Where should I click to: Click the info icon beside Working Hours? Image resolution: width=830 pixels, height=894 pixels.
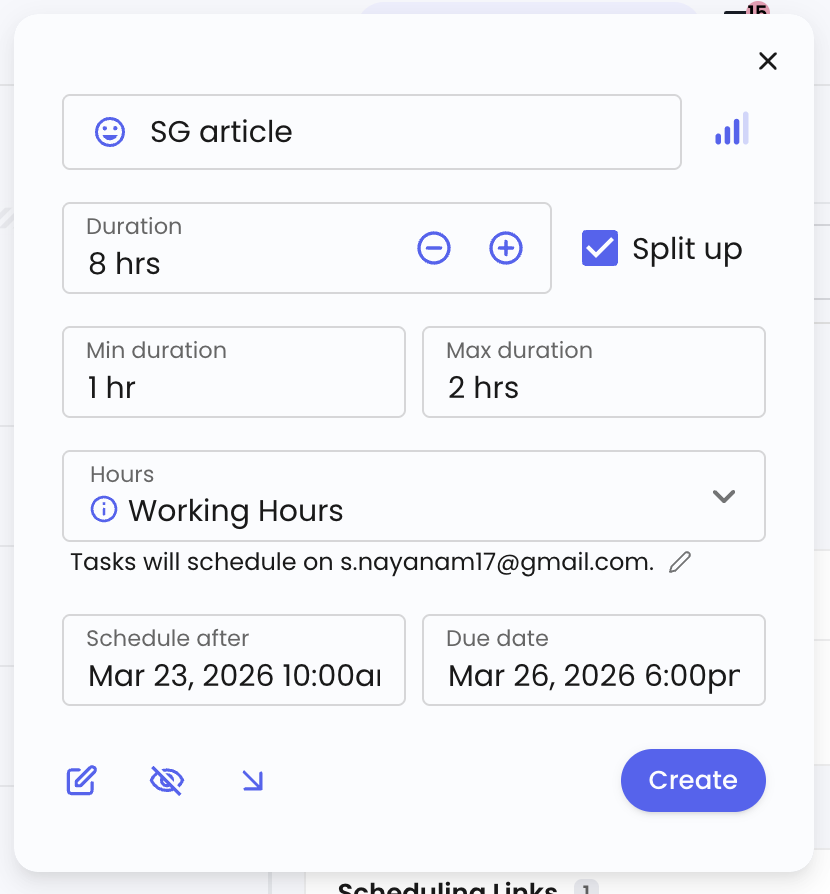coord(104,509)
